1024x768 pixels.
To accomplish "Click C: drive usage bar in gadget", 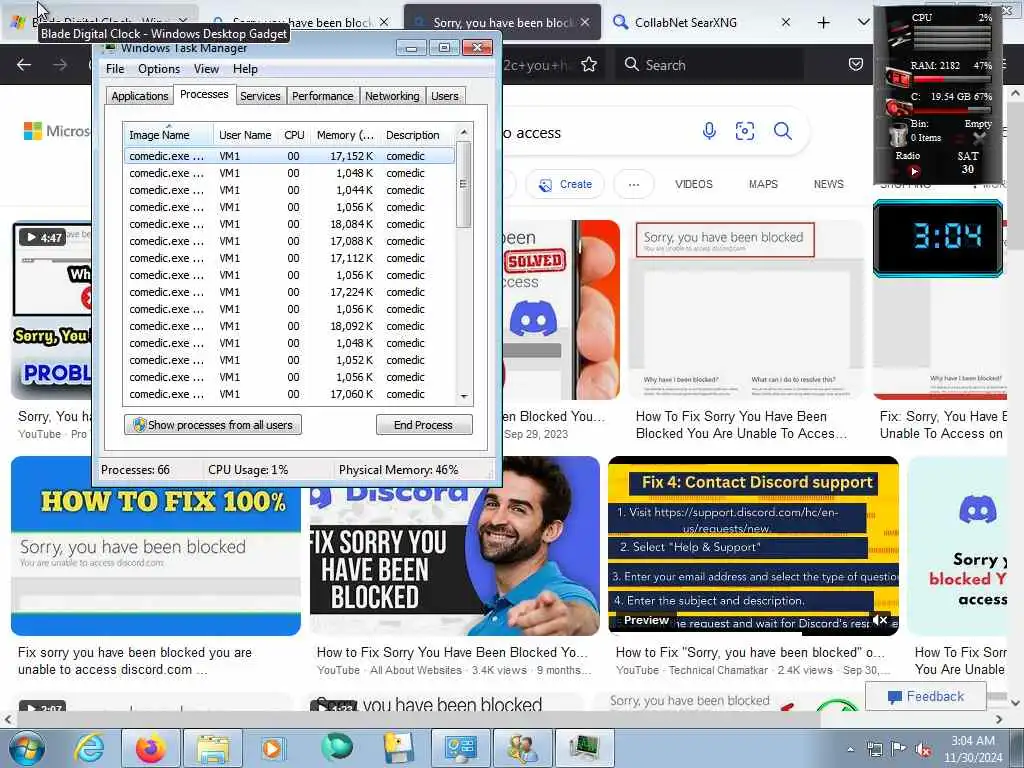I will click(x=952, y=110).
